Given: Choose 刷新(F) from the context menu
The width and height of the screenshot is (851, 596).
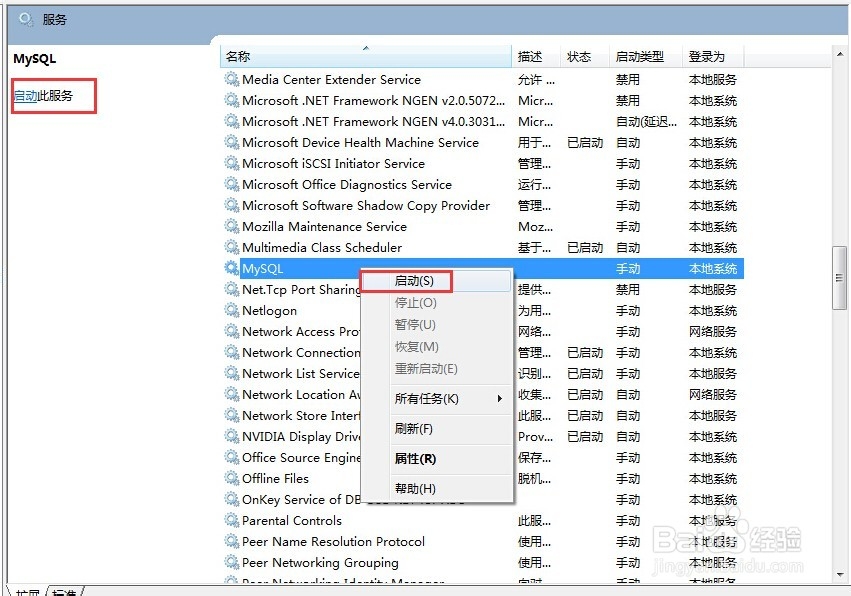Looking at the screenshot, I should pos(436,429).
